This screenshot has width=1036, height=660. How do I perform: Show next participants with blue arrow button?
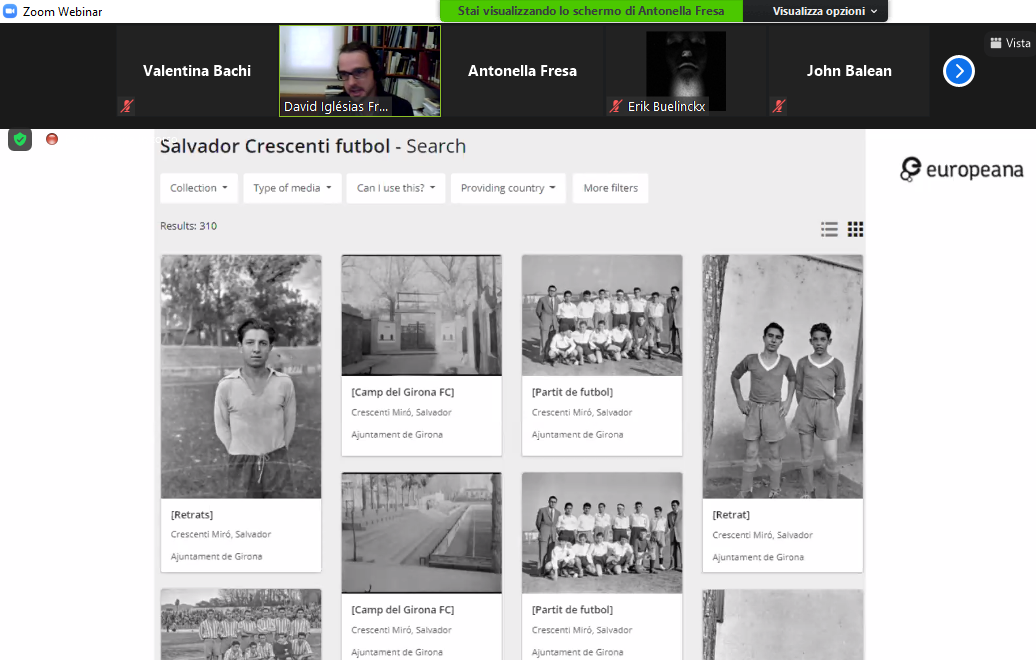959,71
